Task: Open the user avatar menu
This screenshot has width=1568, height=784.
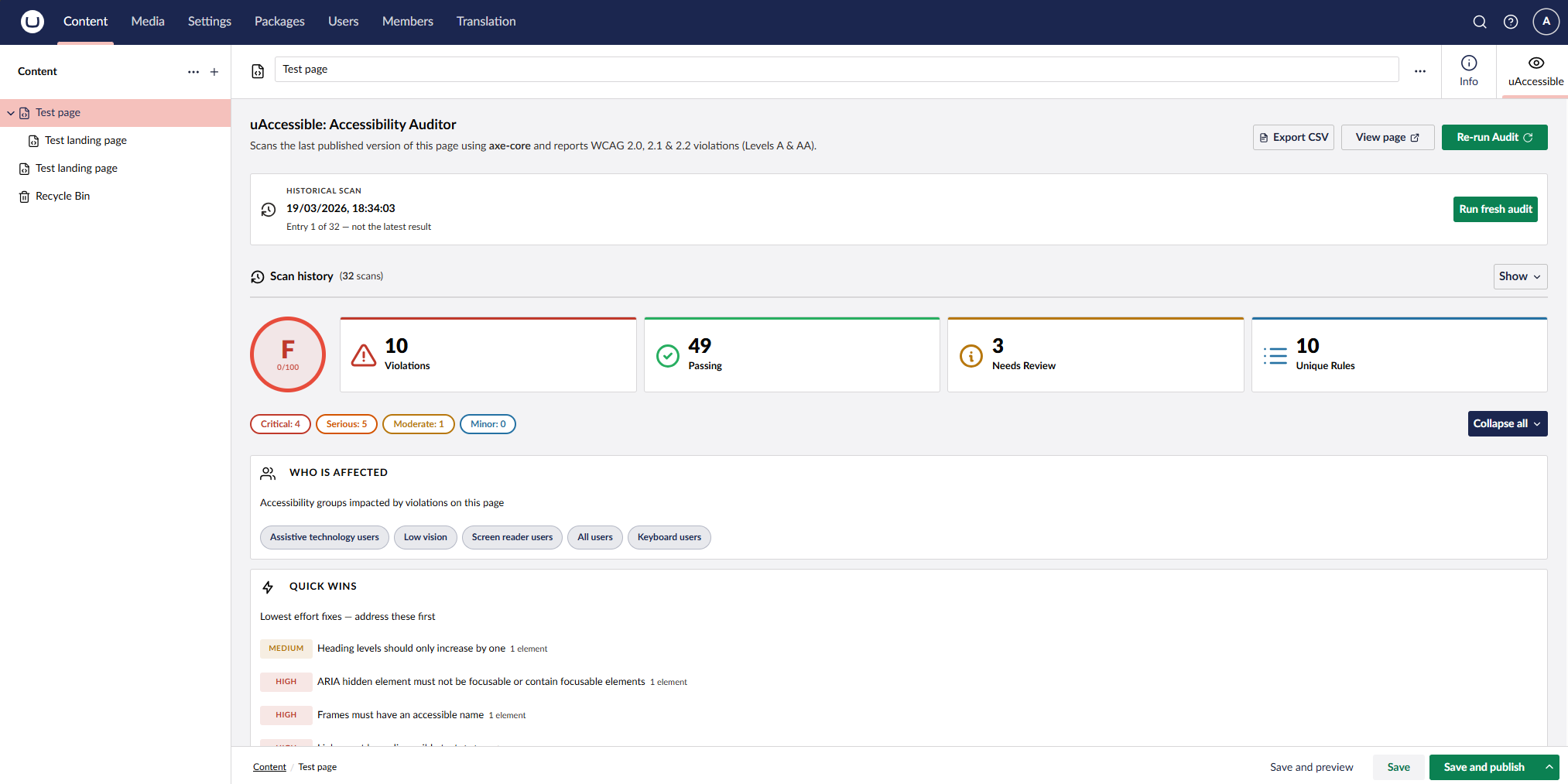Action: click(x=1546, y=22)
